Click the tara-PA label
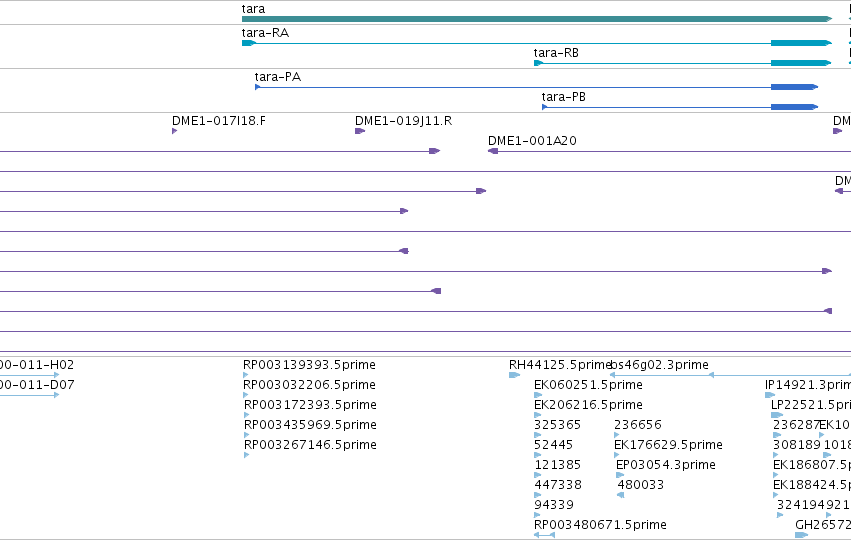 pyautogui.click(x=278, y=77)
